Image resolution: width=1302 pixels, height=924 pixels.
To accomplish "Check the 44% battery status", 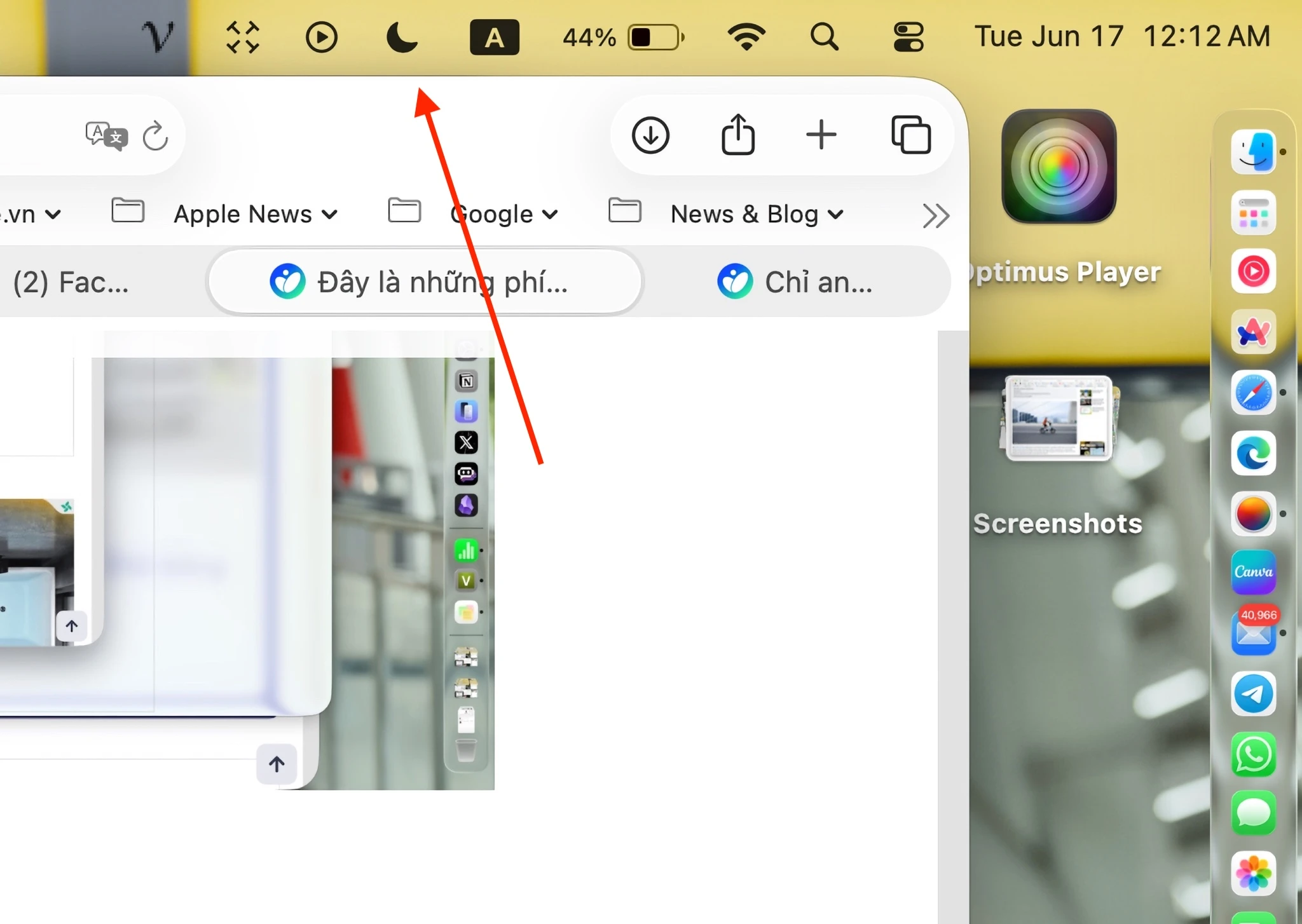I will click(x=623, y=37).
